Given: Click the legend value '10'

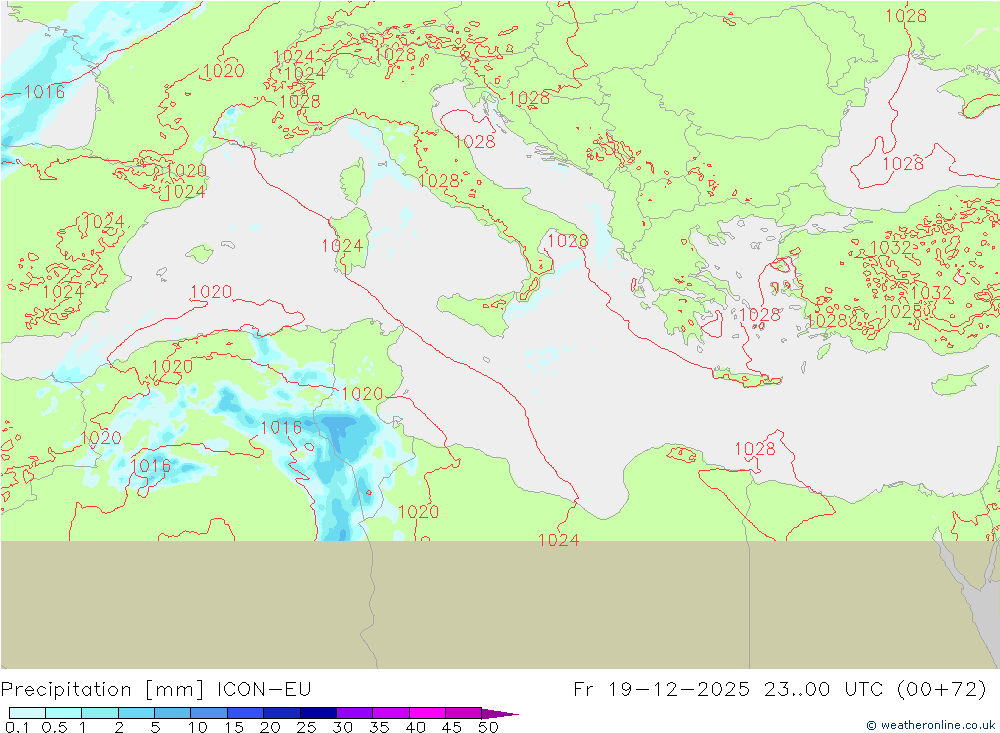Looking at the screenshot, I should point(198,727).
